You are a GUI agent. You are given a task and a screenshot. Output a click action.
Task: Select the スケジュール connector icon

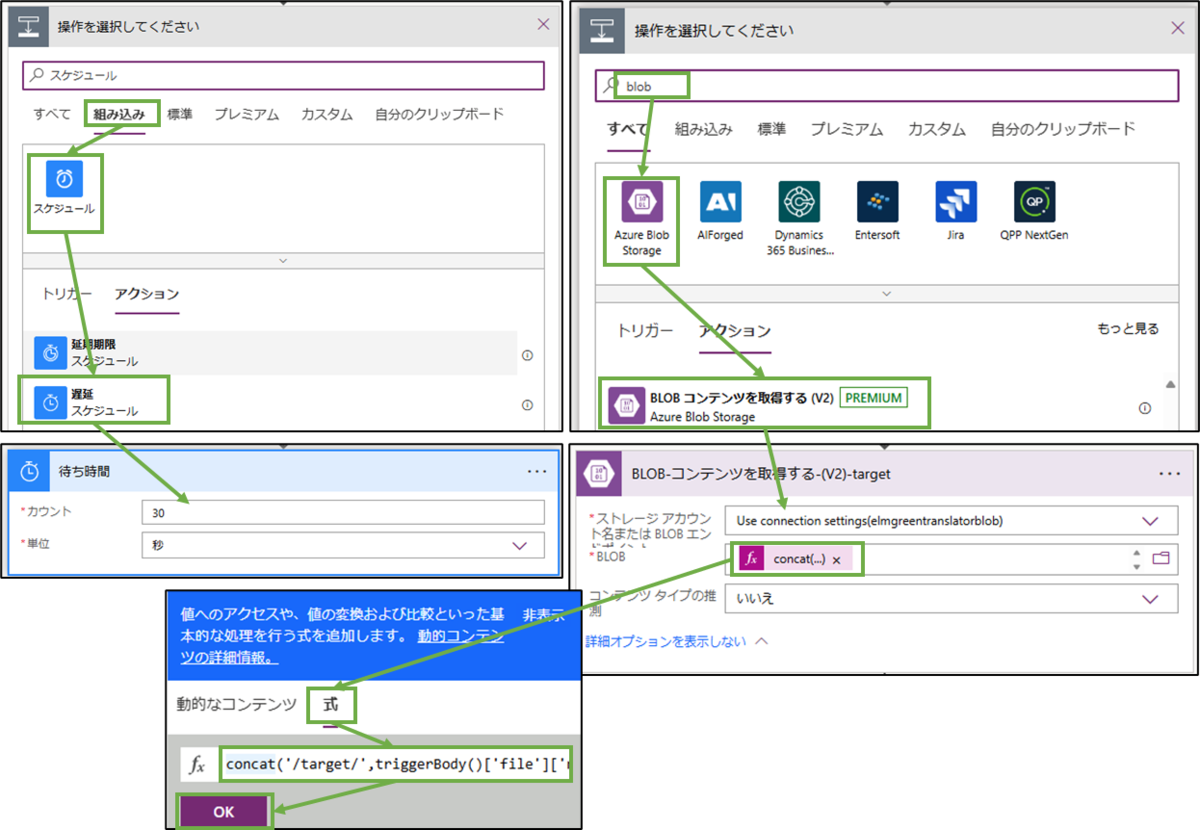tap(65, 179)
